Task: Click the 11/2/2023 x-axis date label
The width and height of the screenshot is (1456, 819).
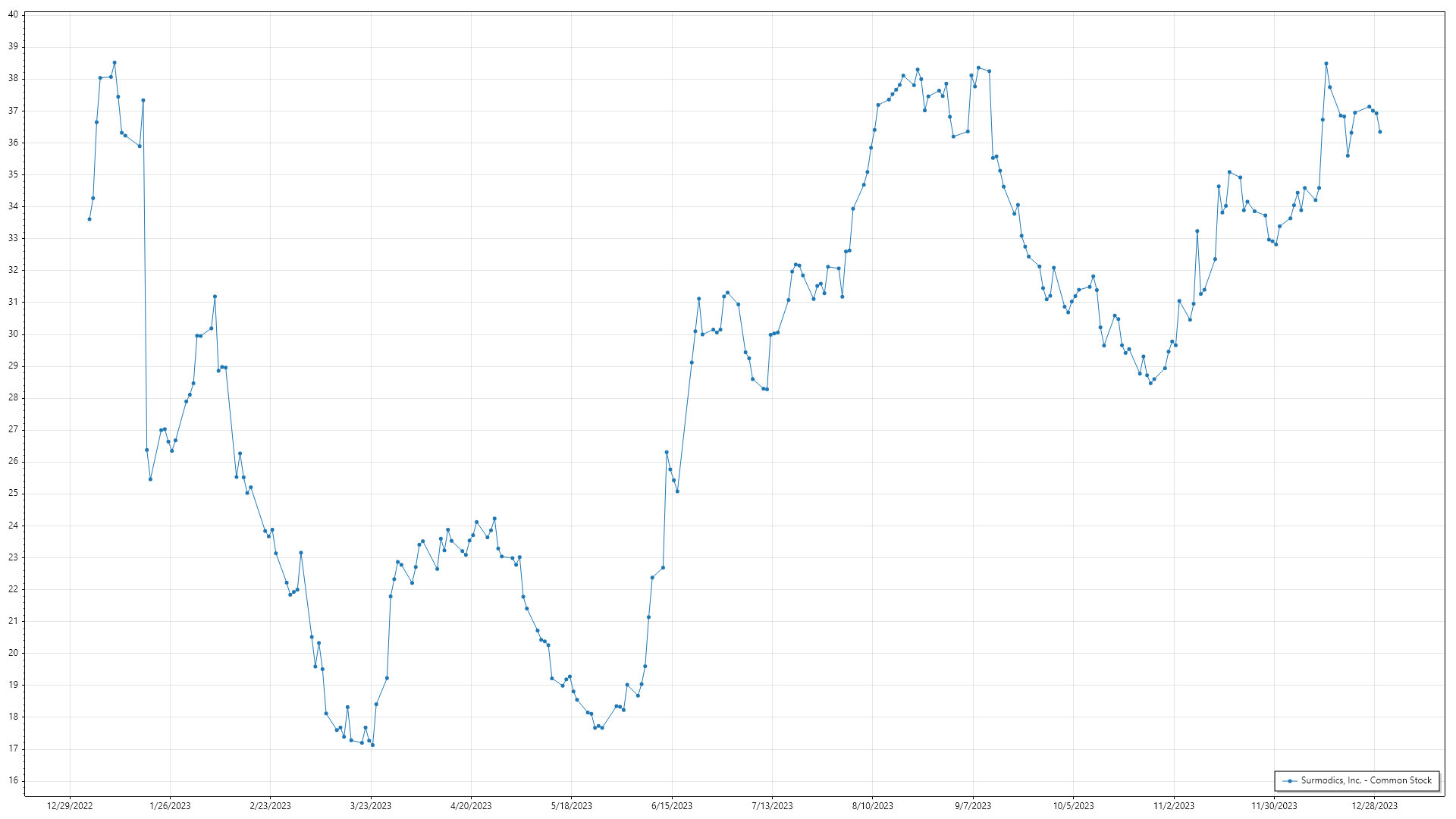Action: 1174,806
